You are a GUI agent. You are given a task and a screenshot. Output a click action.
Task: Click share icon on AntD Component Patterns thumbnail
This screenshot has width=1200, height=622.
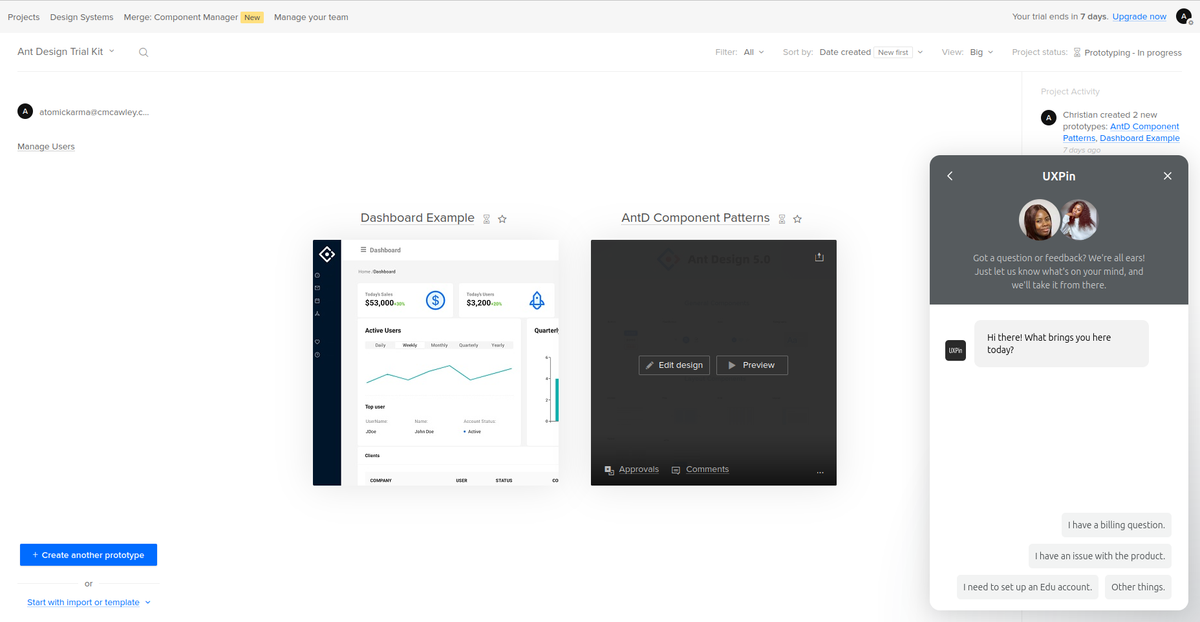(x=819, y=257)
